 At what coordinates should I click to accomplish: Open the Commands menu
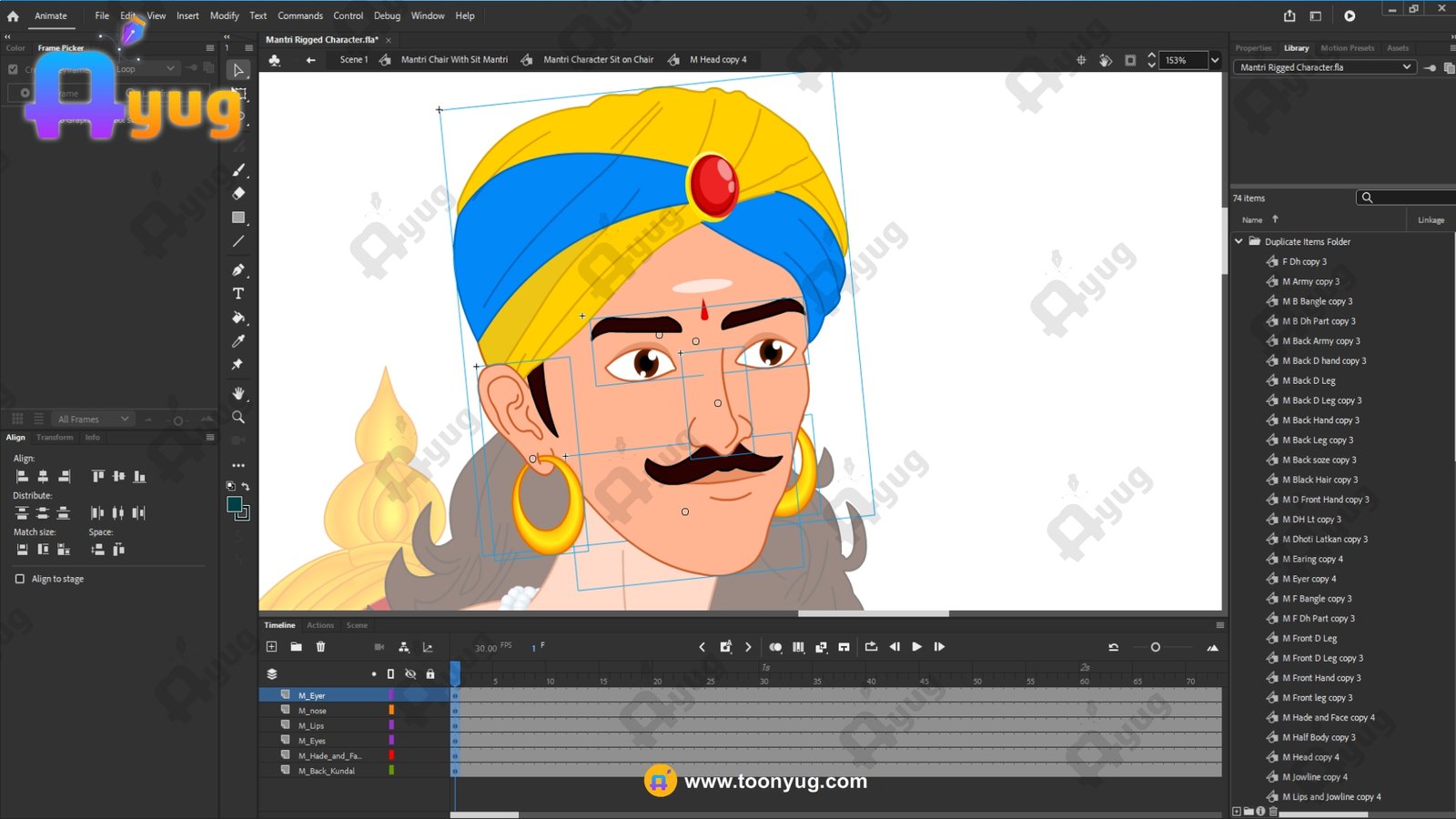[300, 15]
